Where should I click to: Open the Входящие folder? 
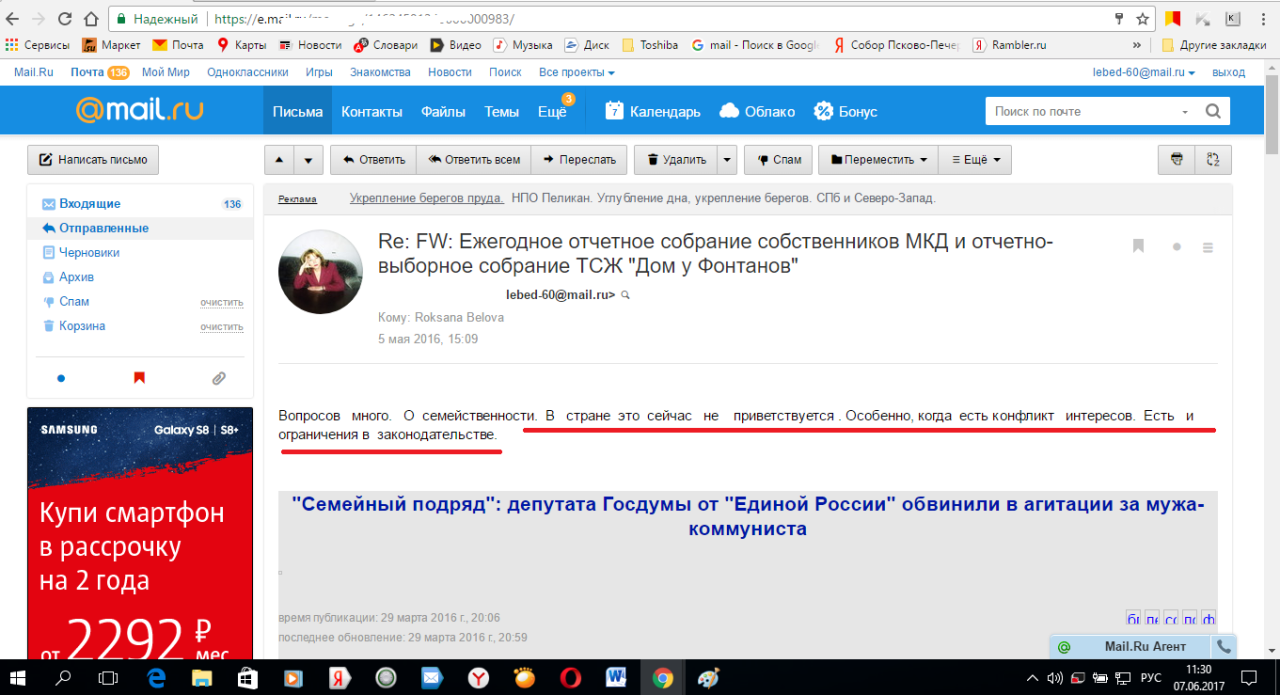(x=89, y=204)
